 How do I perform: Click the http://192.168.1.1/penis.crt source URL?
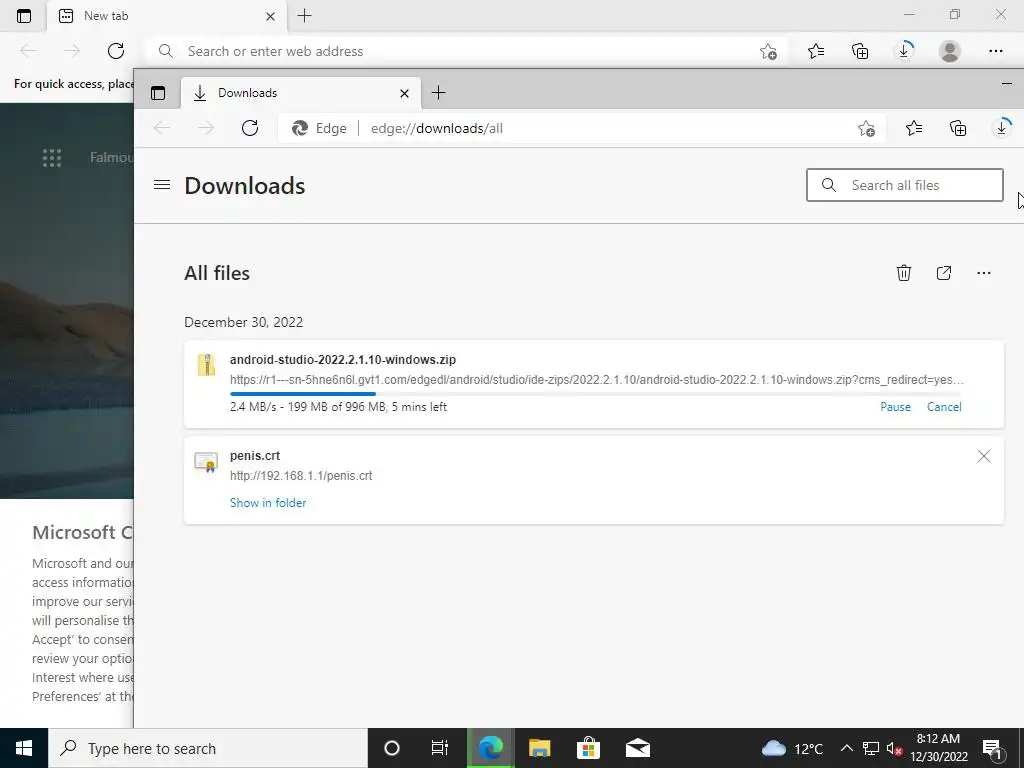(301, 475)
